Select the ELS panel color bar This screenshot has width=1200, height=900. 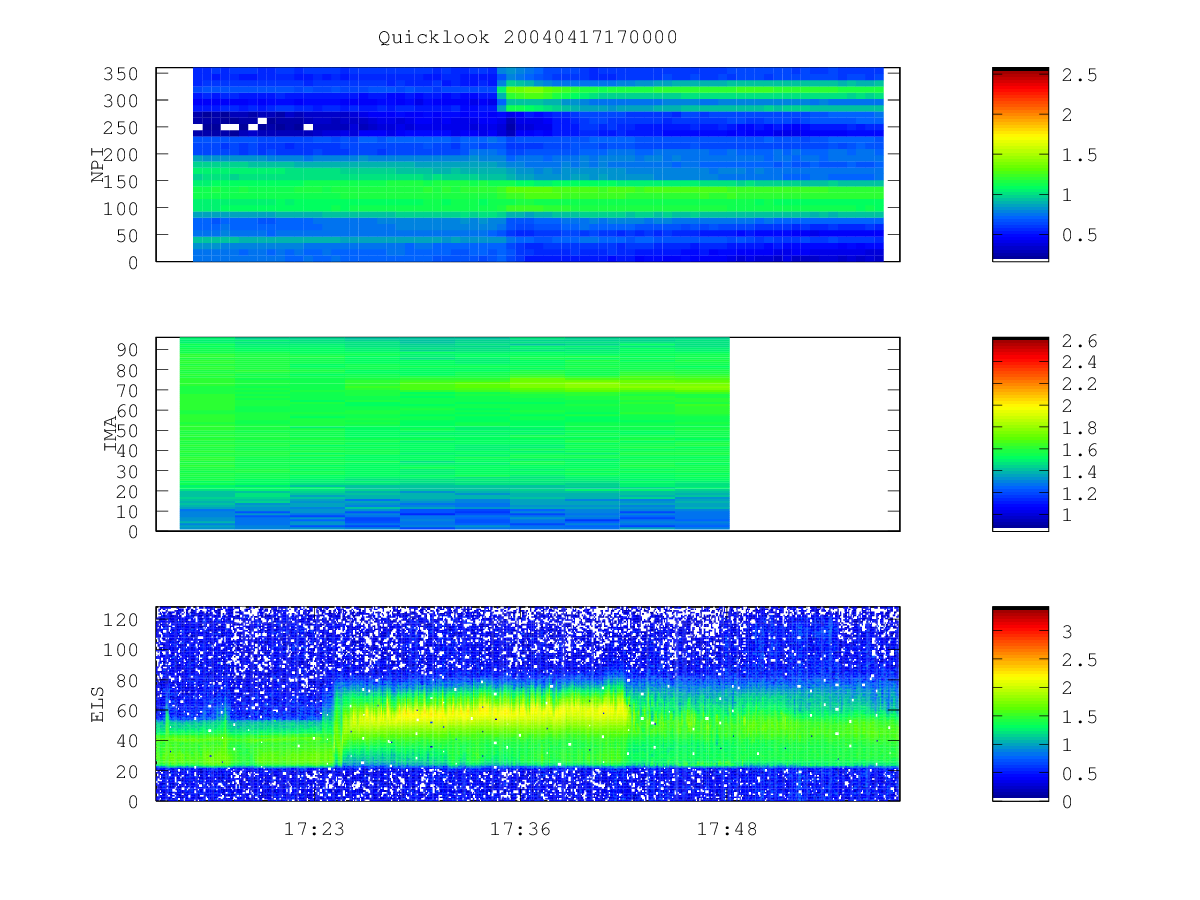coord(1020,703)
